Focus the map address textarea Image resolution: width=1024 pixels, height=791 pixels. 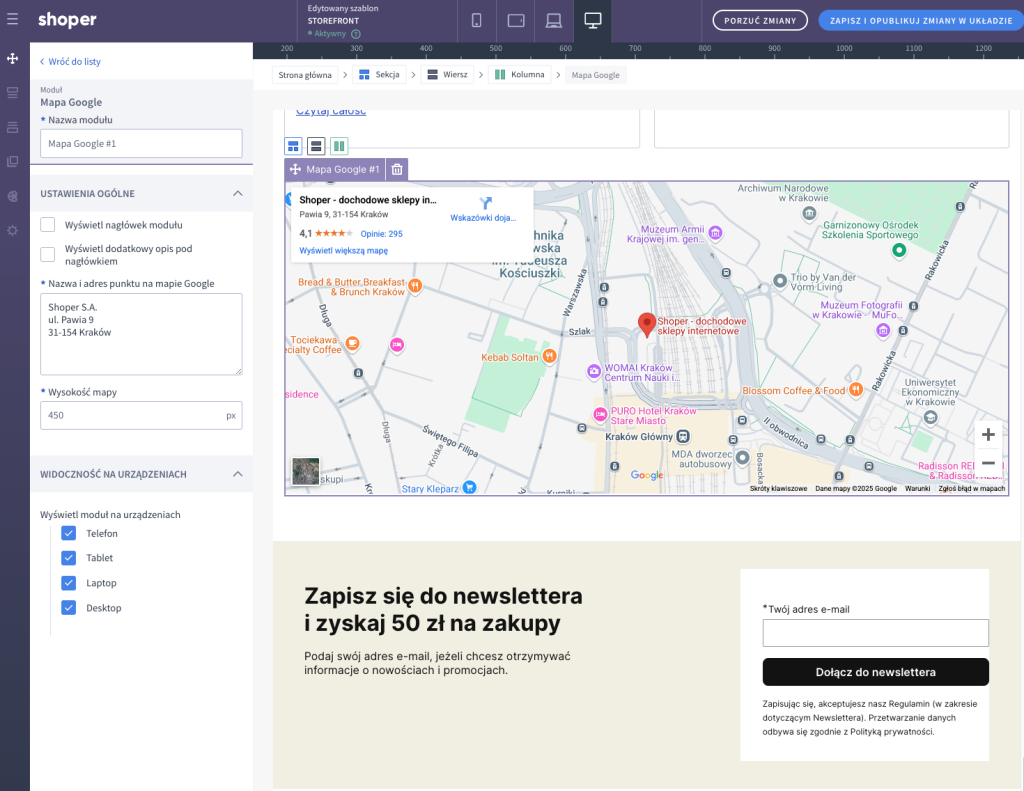[x=141, y=334]
